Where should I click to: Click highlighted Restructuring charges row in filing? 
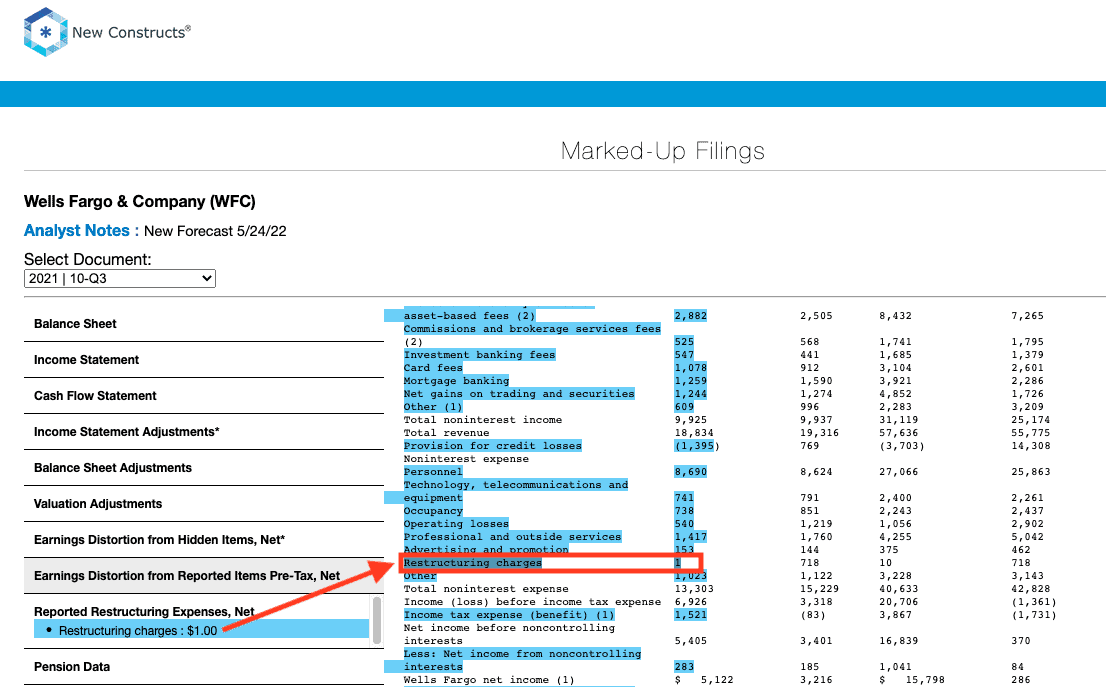click(551, 563)
